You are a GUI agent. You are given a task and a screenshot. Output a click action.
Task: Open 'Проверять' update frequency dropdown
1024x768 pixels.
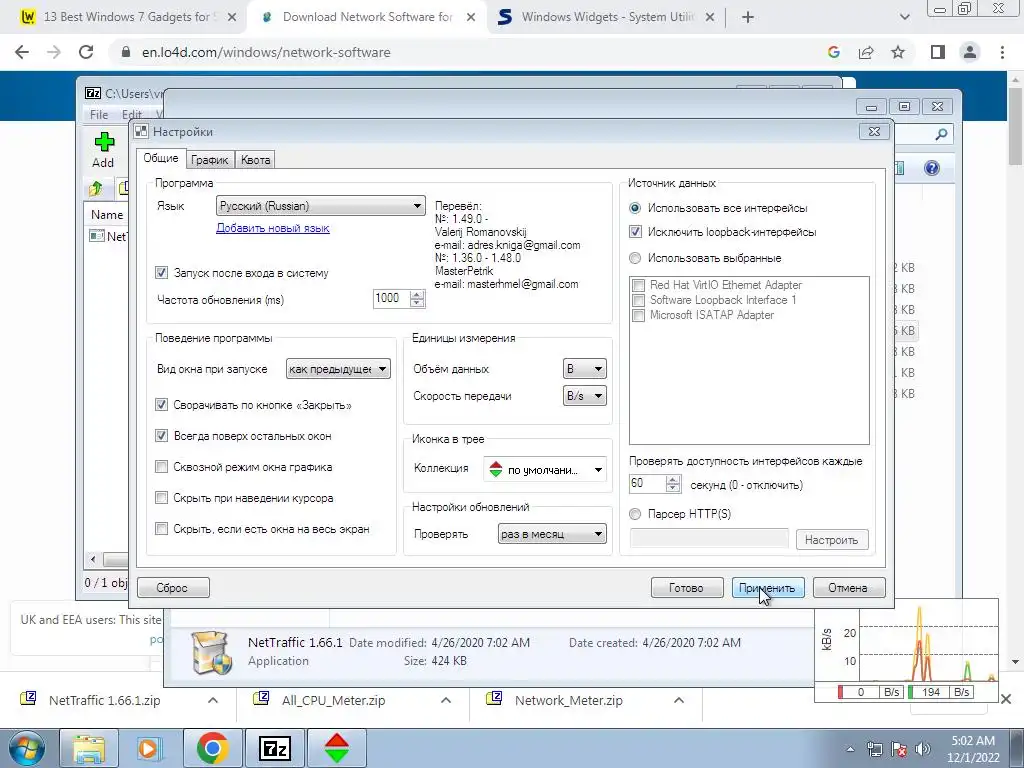pyautogui.click(x=552, y=534)
